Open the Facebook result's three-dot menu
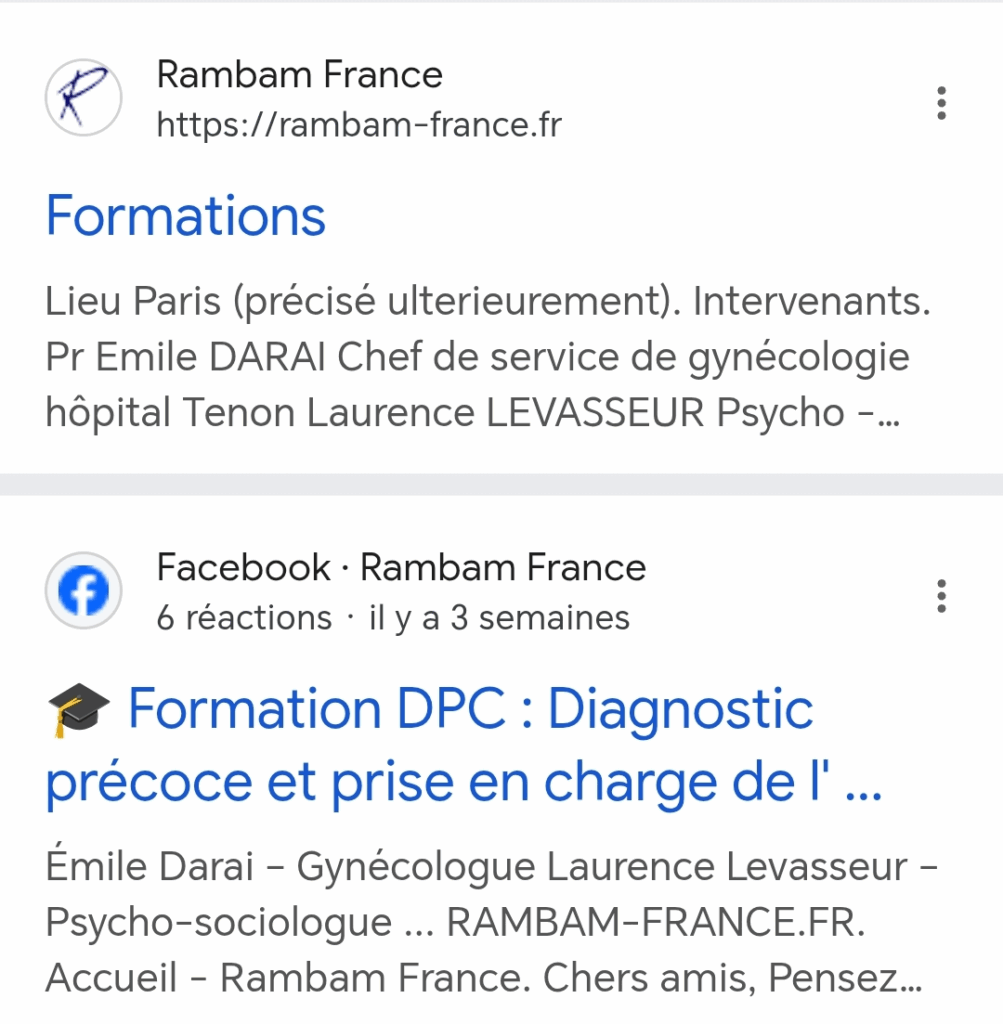 [940, 596]
